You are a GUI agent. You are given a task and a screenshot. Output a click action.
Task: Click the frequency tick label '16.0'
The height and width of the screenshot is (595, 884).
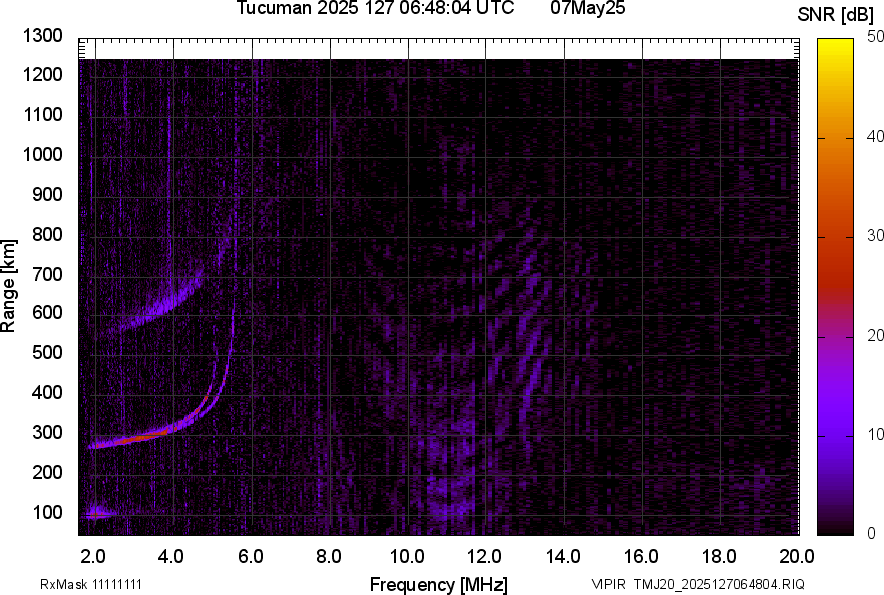[641, 557]
